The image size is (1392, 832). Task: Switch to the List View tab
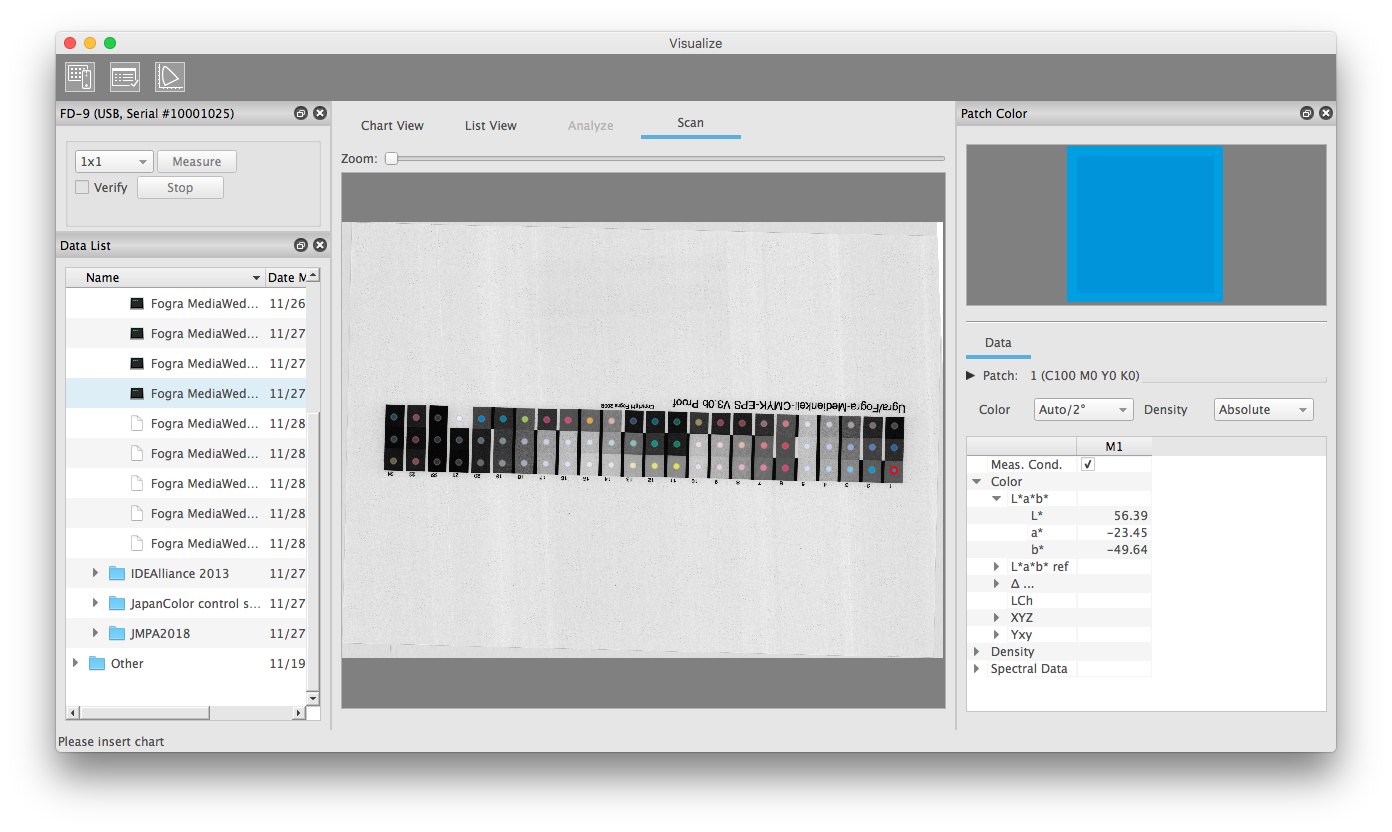(x=491, y=125)
